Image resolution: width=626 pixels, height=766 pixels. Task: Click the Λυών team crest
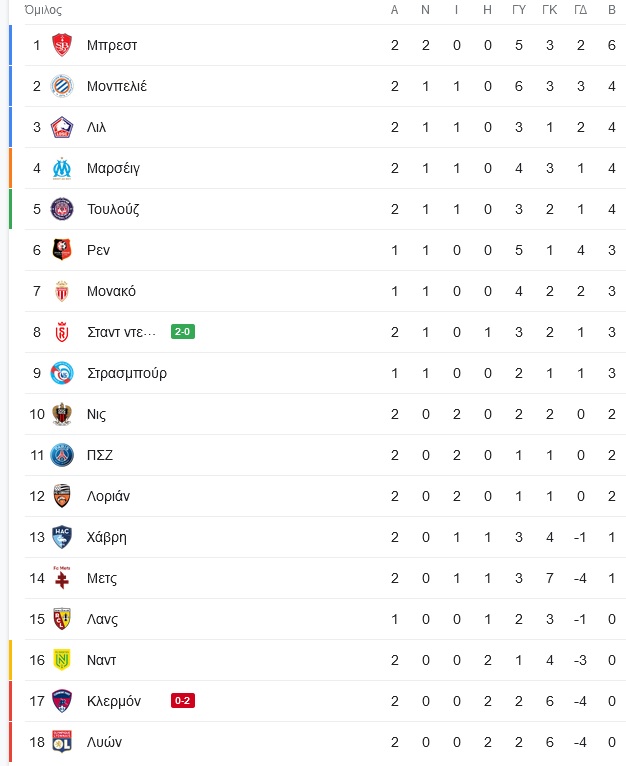(x=62, y=742)
